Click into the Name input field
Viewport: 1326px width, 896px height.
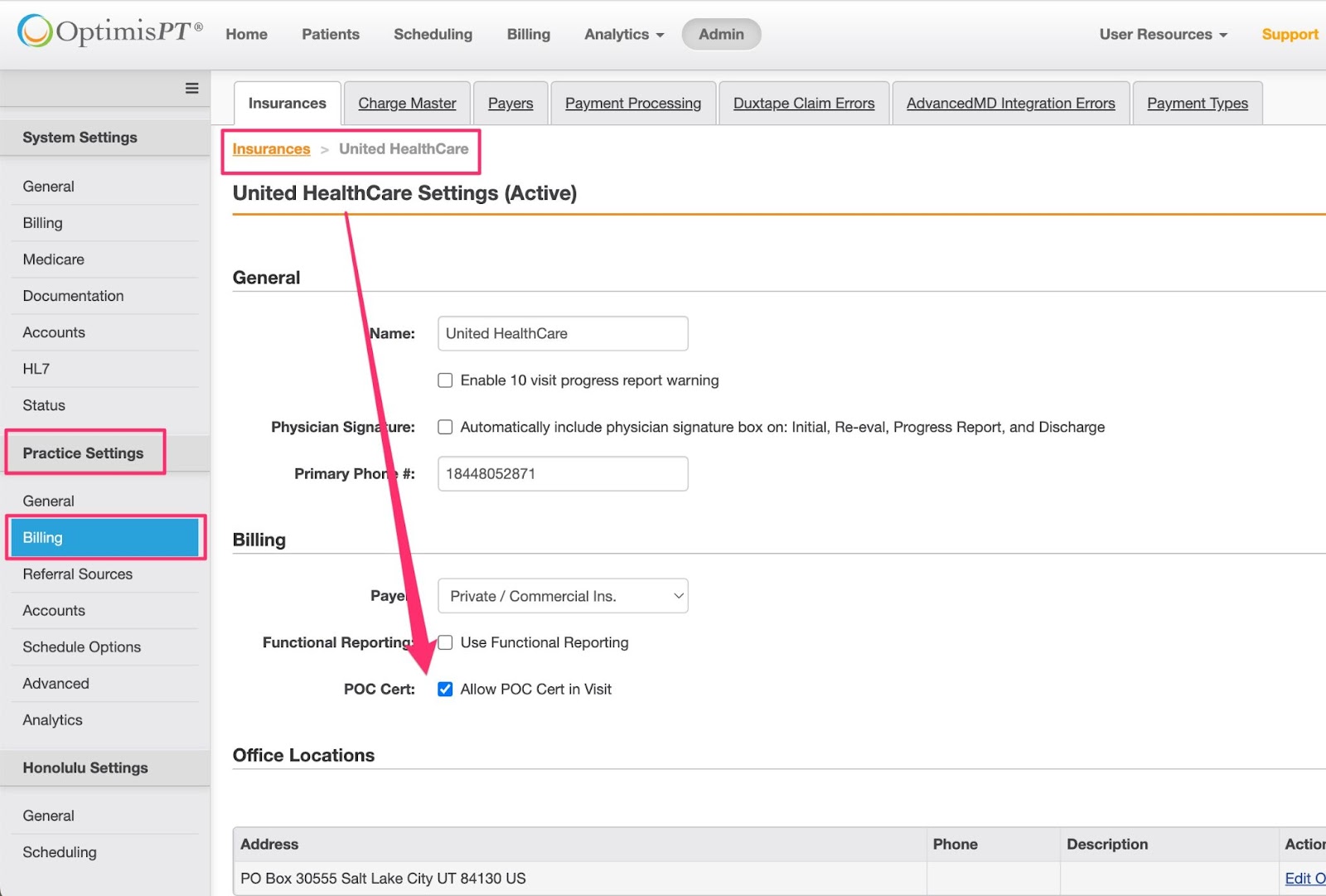563,333
